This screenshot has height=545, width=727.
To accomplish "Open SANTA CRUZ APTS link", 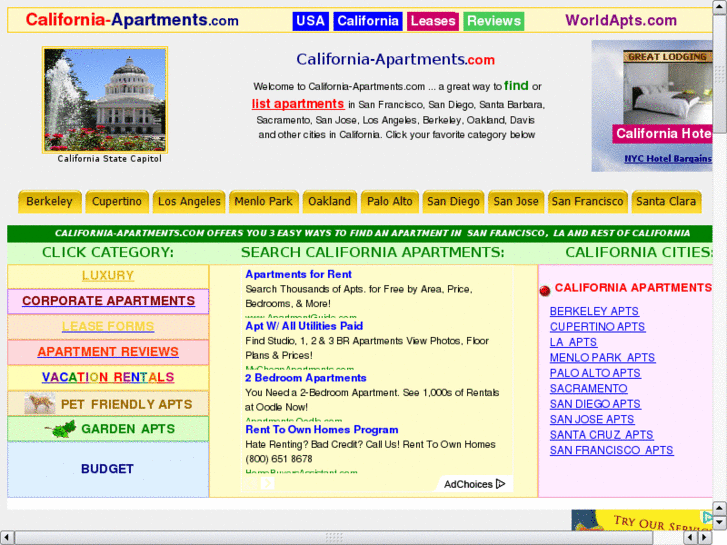I will click(602, 435).
